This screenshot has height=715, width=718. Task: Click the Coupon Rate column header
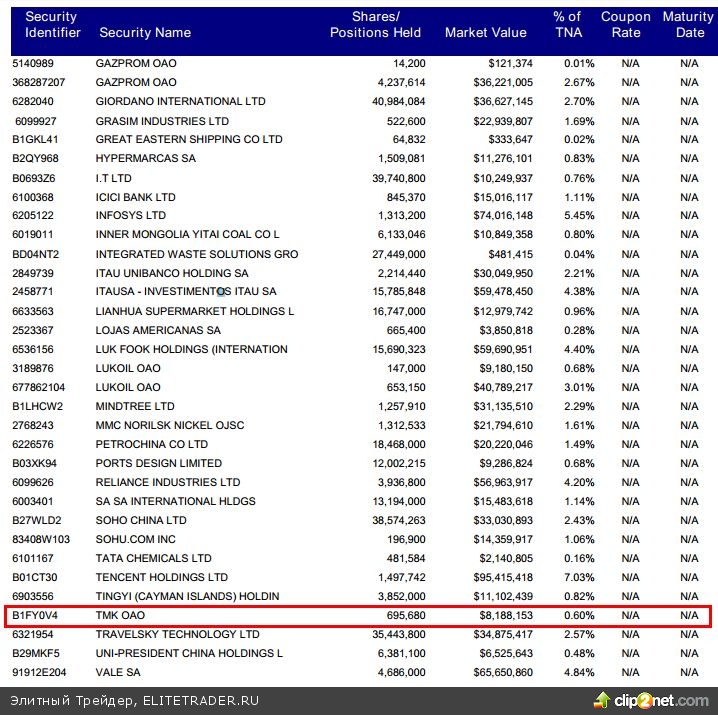[x=626, y=25]
